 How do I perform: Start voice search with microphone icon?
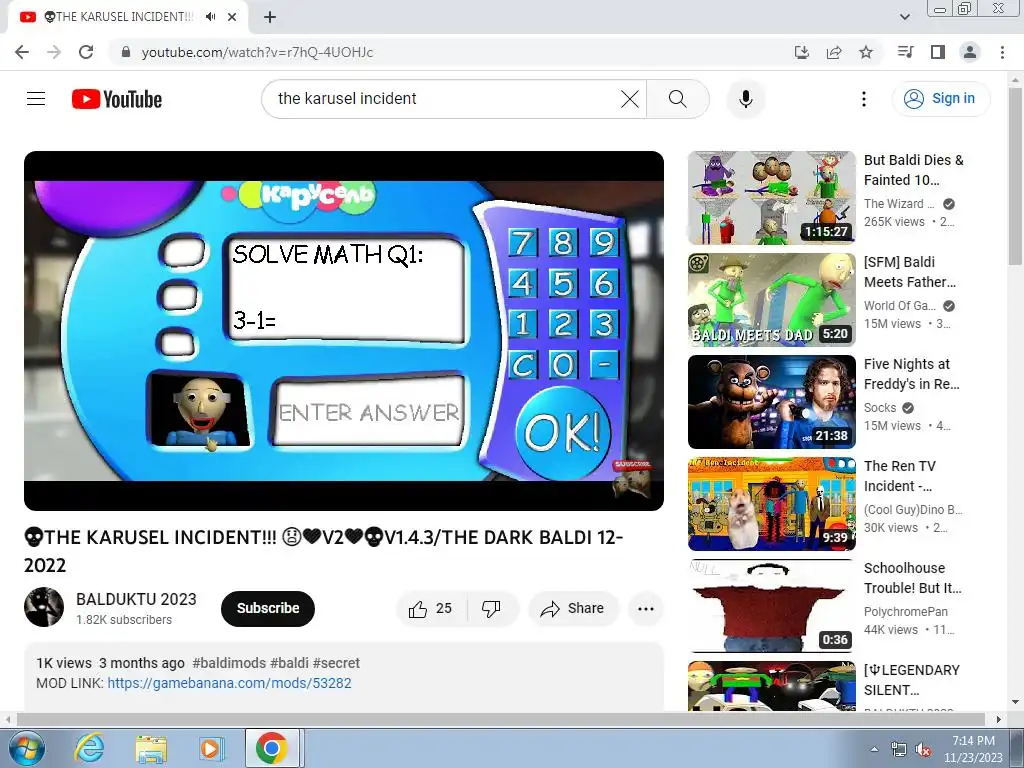tap(746, 99)
